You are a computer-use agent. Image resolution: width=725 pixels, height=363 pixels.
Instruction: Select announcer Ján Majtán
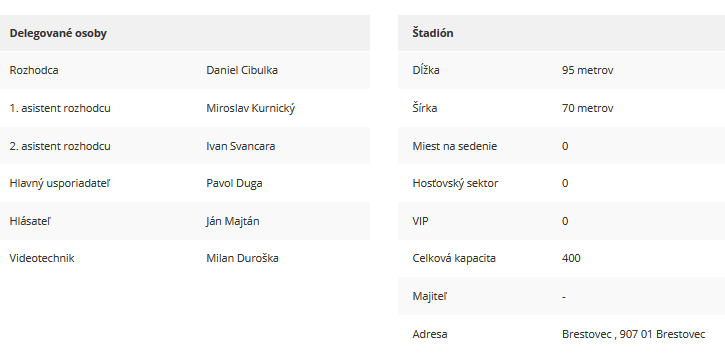233,221
